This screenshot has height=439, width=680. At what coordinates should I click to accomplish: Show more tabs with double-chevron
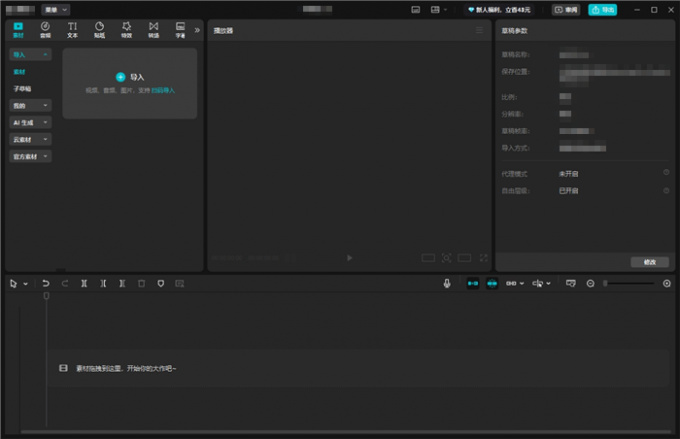click(x=197, y=30)
